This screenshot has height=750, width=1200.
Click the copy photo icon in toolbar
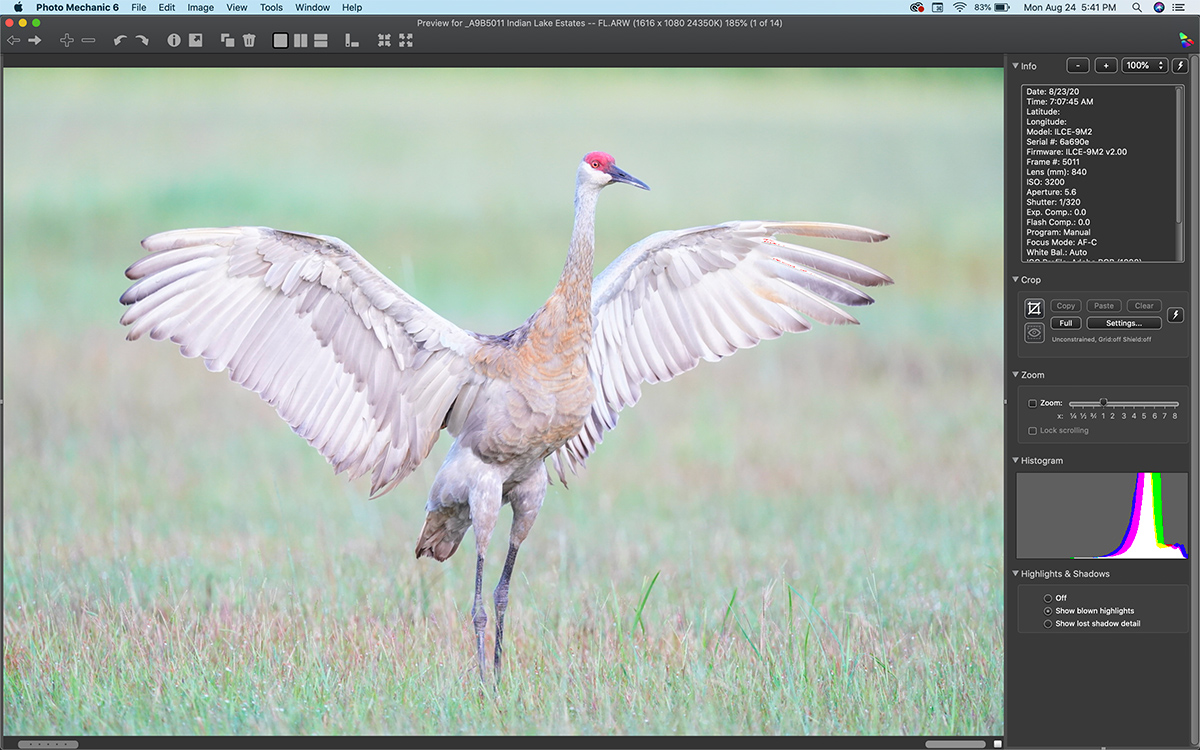(227, 40)
